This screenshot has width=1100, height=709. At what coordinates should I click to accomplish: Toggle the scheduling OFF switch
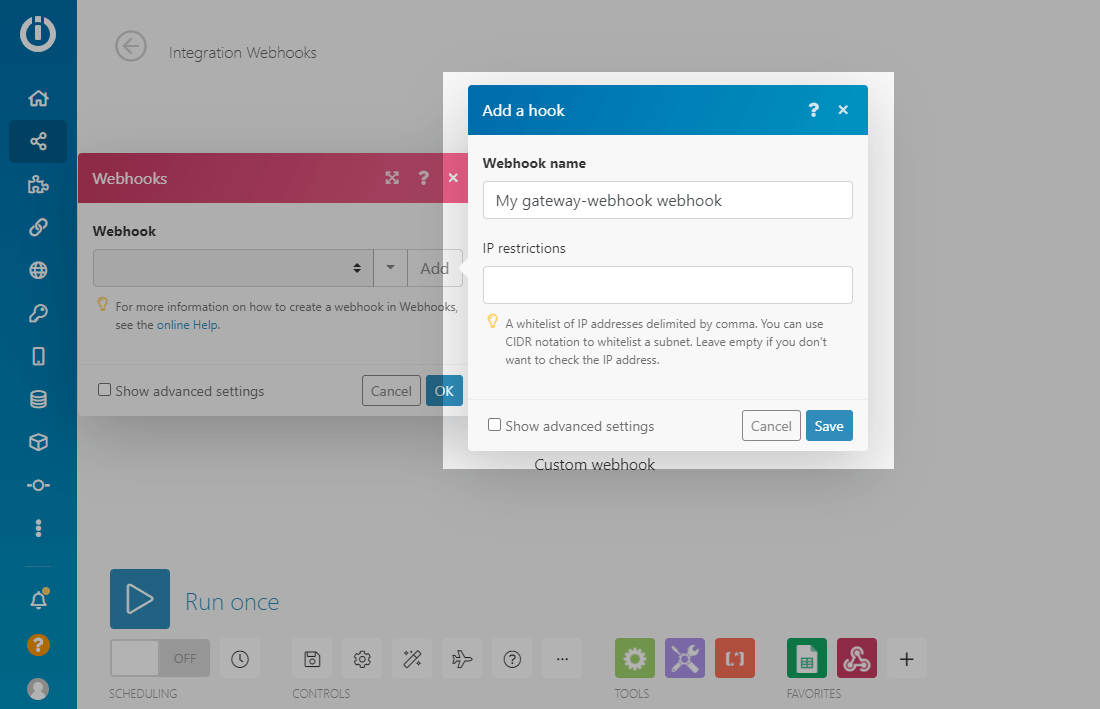click(160, 658)
